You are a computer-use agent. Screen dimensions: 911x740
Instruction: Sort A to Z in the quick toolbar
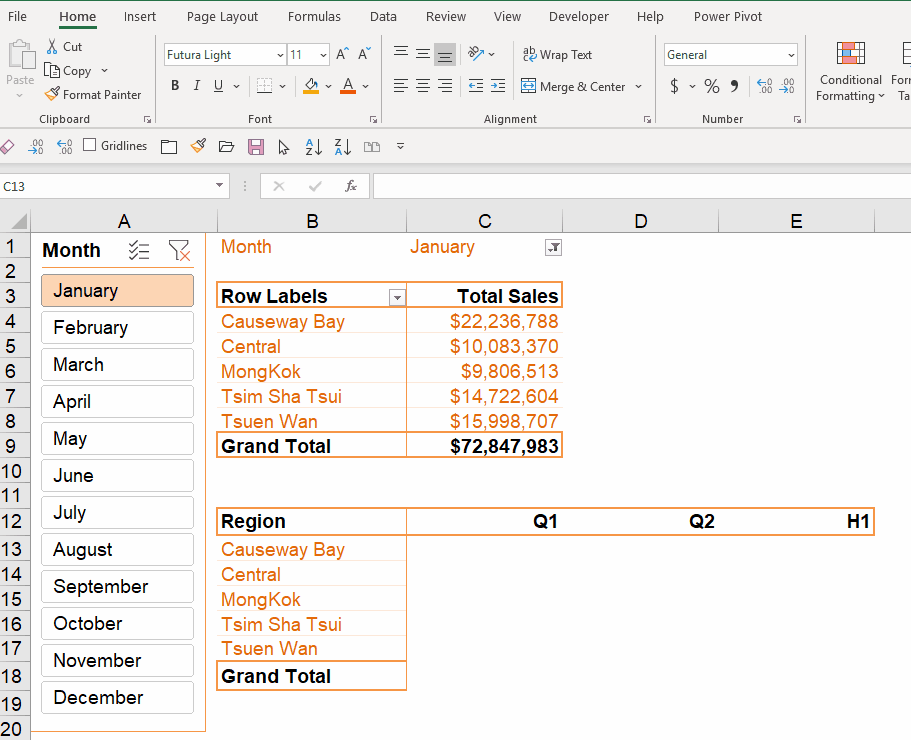click(313, 147)
